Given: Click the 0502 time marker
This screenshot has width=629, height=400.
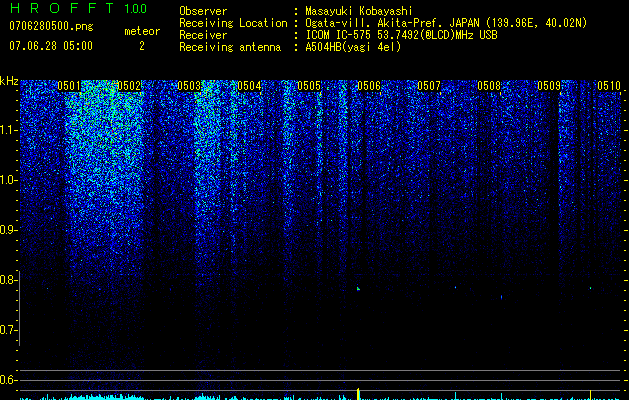Looking at the screenshot, I should click(x=129, y=86).
